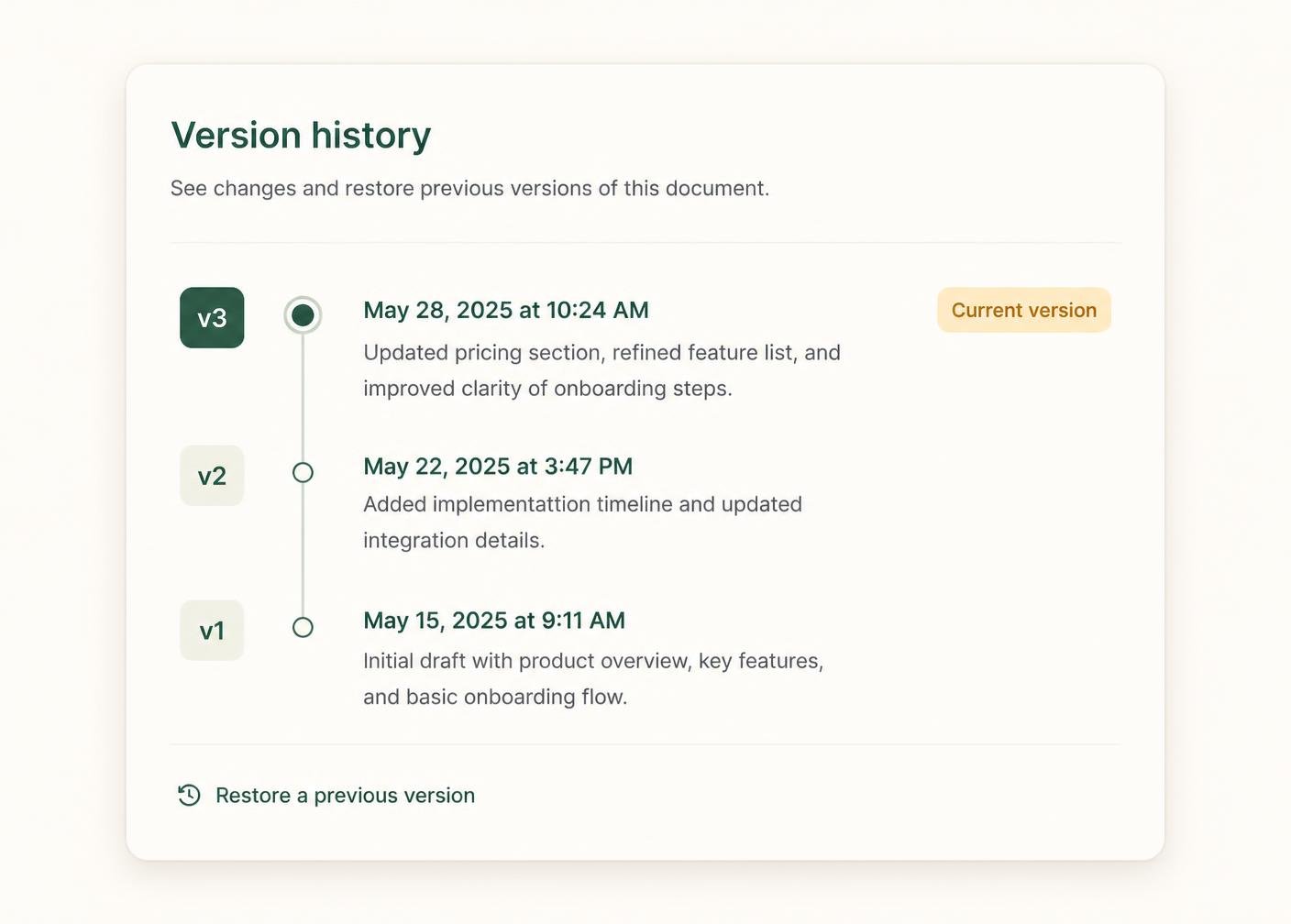Click the 'Initial draft with product overview' description
The width and height of the screenshot is (1291, 924).
(593, 678)
